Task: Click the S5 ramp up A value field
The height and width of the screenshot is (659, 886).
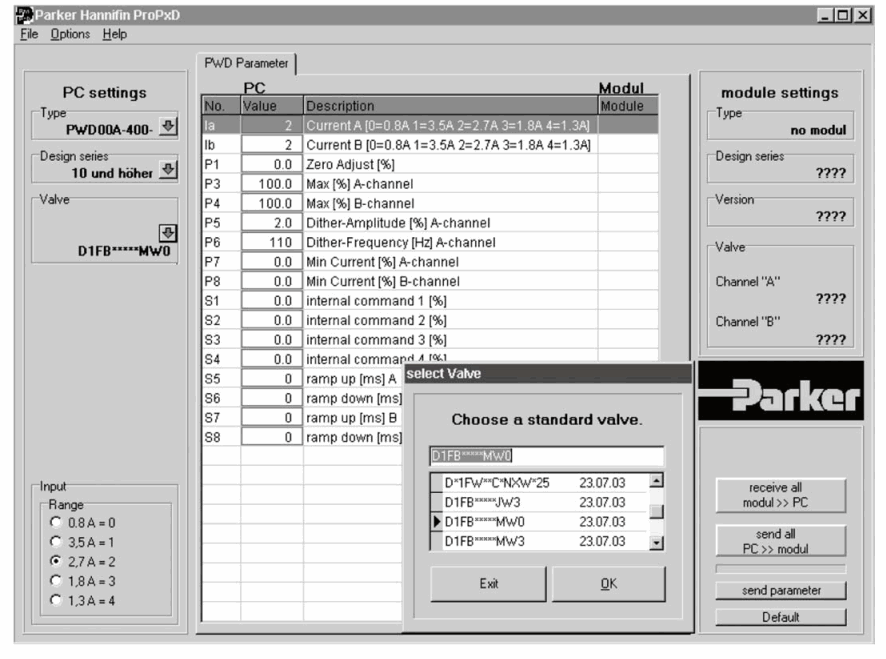Action: pos(271,379)
